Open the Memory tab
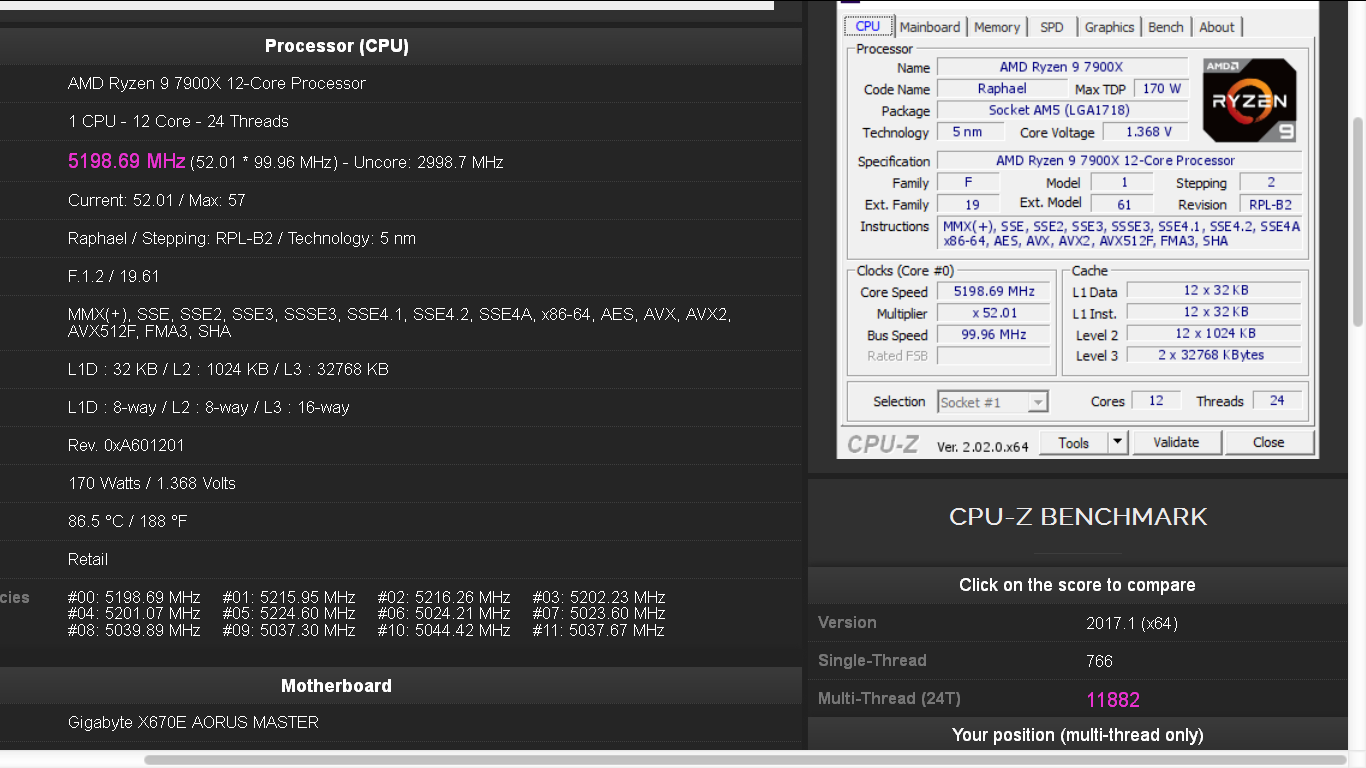 click(996, 27)
